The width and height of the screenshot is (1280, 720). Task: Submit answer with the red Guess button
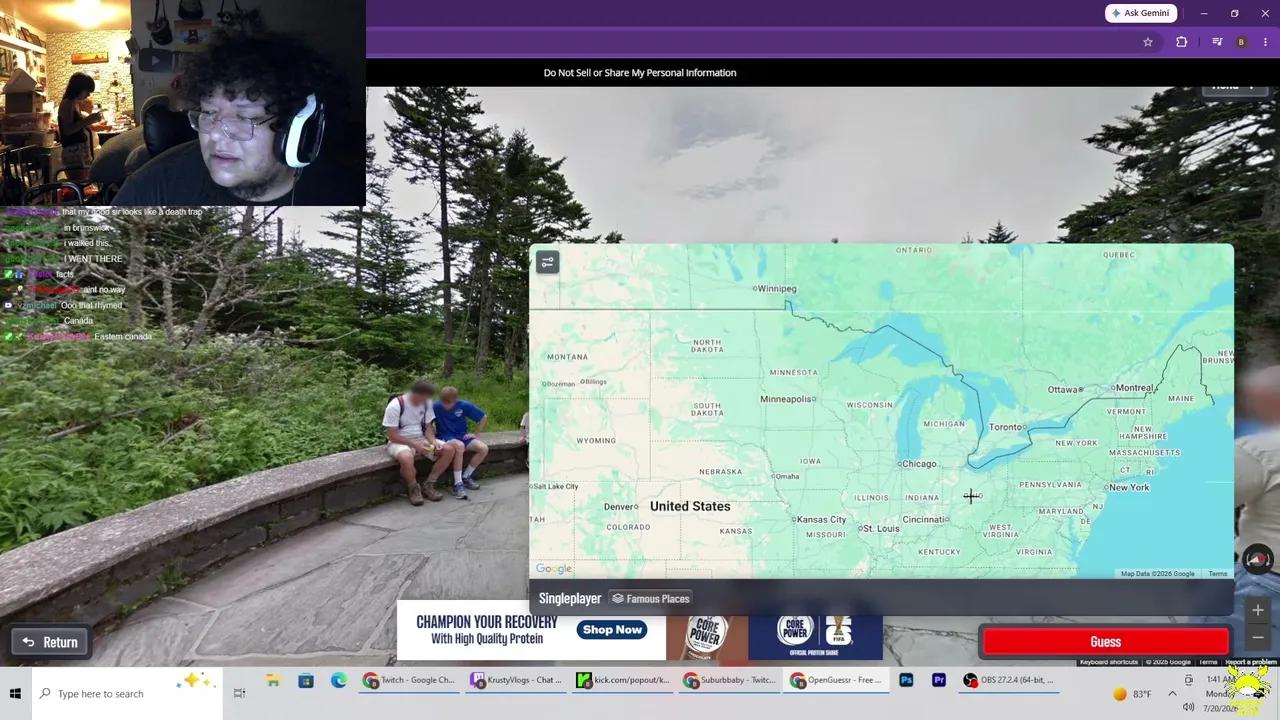click(x=1106, y=642)
